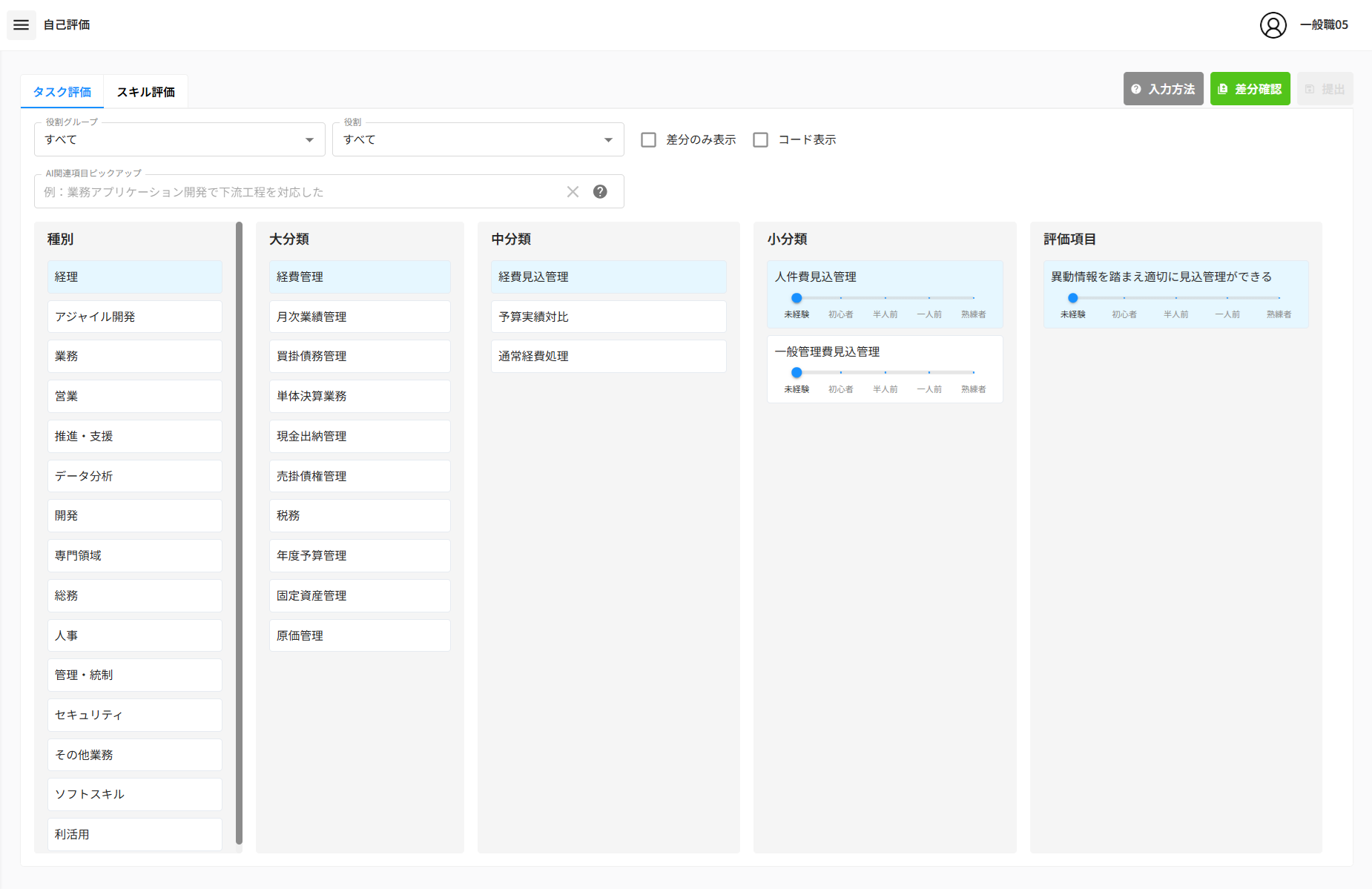
Task: Select 通常経費処理 in 中分類
Action: click(609, 357)
